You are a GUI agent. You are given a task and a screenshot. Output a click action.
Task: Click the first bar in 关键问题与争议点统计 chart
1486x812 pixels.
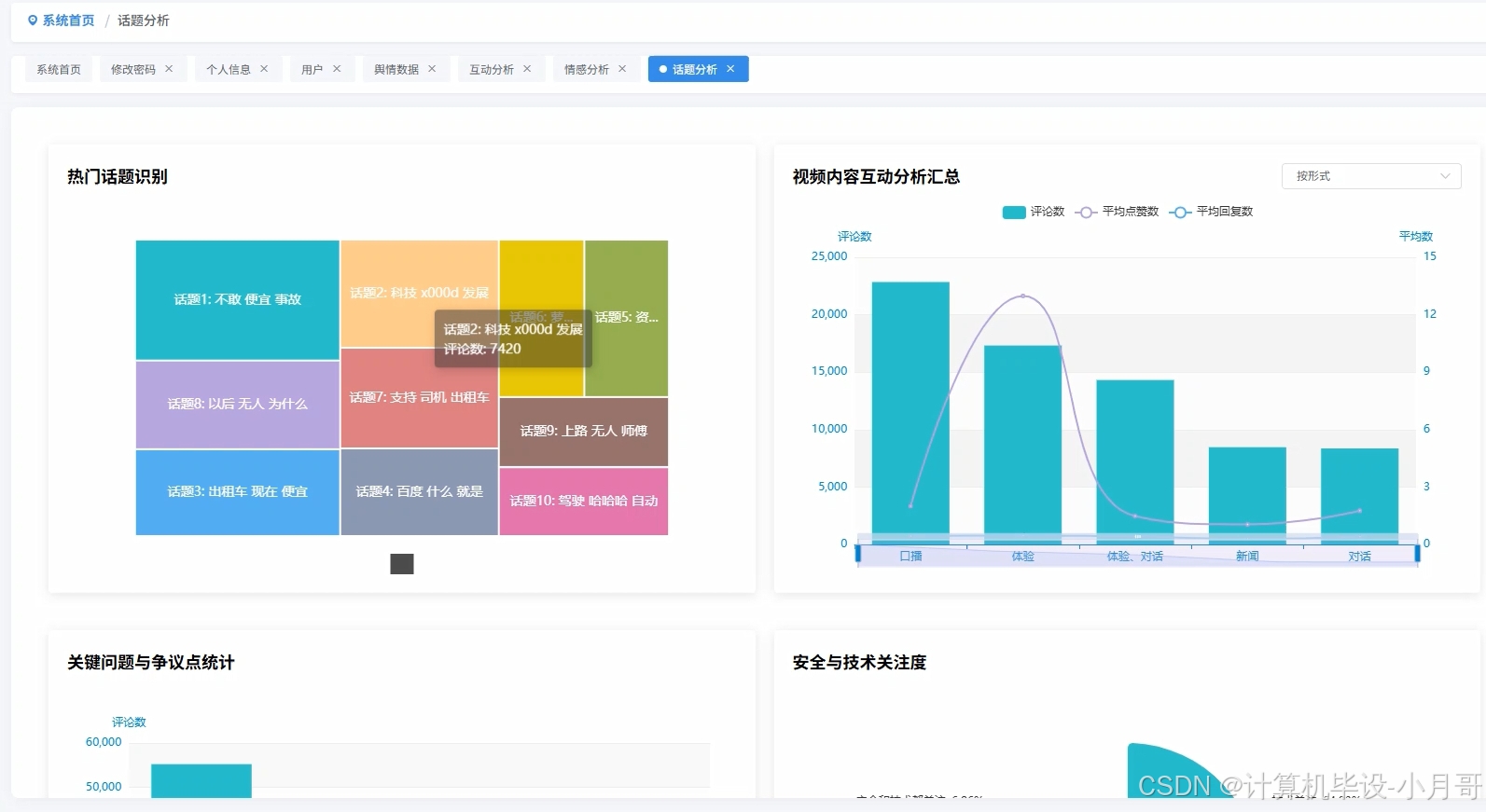pos(201,781)
